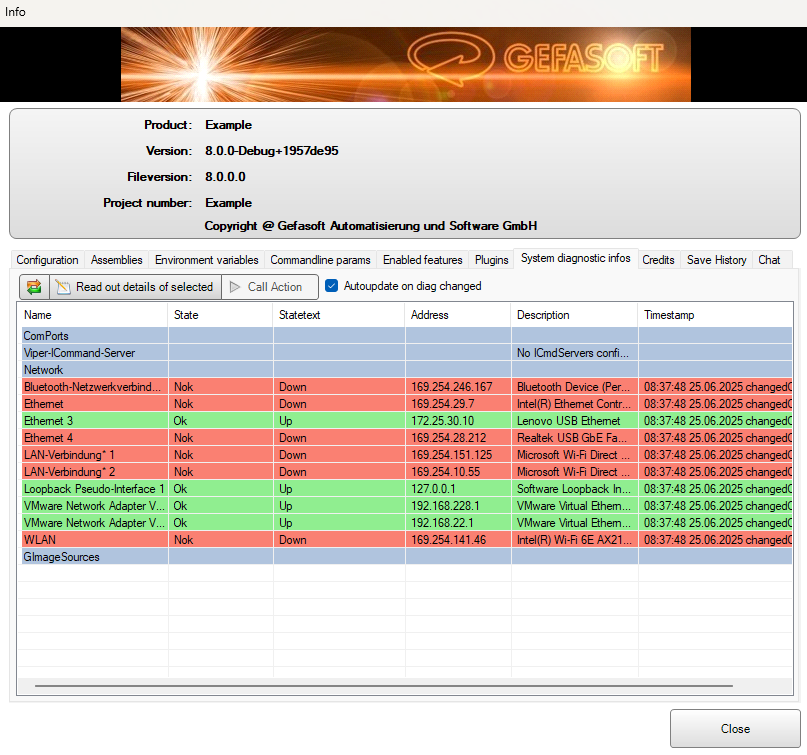
Task: Click the Timestamp column header
Action: pos(715,314)
